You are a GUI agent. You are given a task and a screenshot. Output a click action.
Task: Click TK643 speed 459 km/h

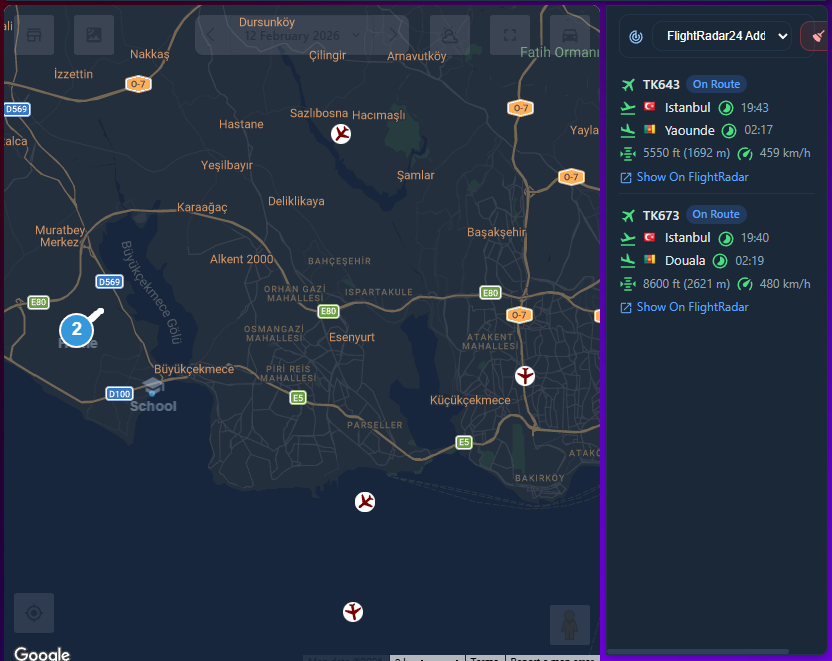click(785, 153)
